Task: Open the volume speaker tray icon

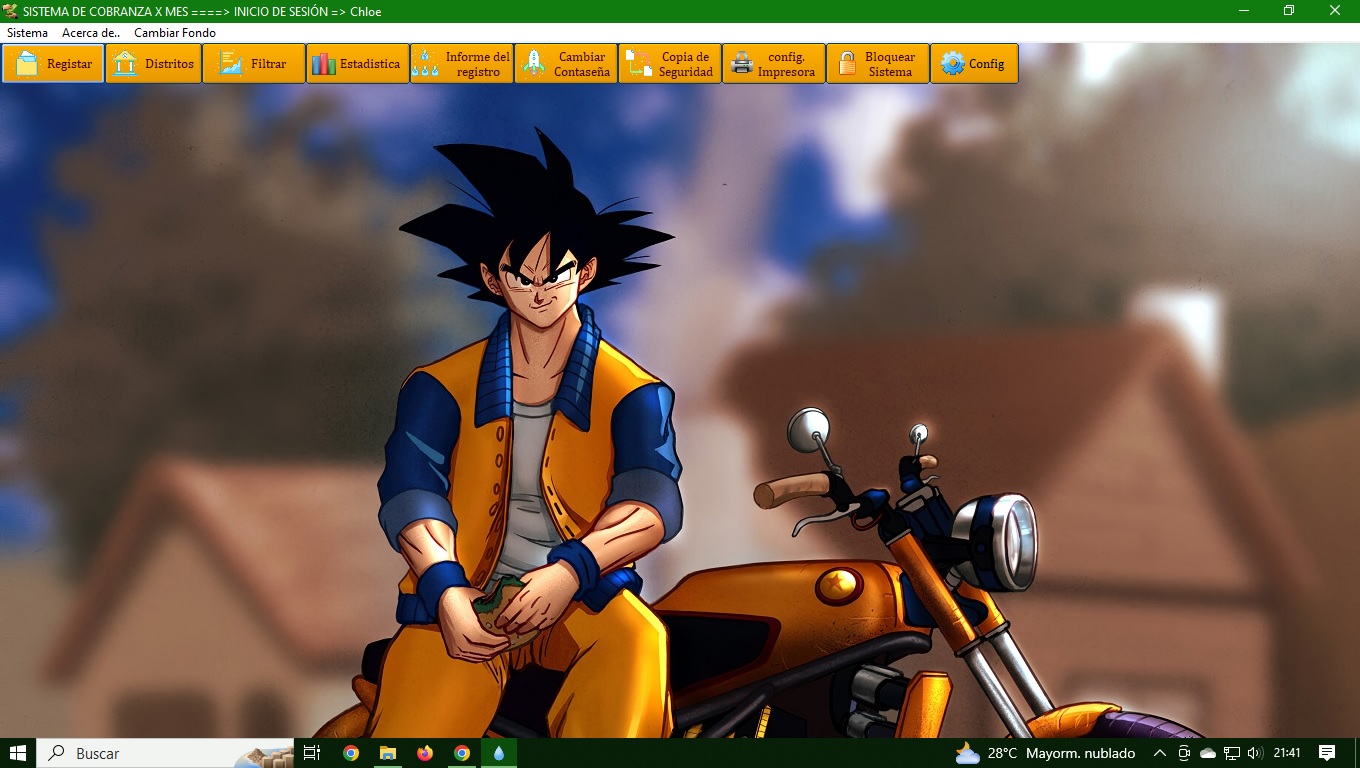Action: pyautogui.click(x=1255, y=753)
